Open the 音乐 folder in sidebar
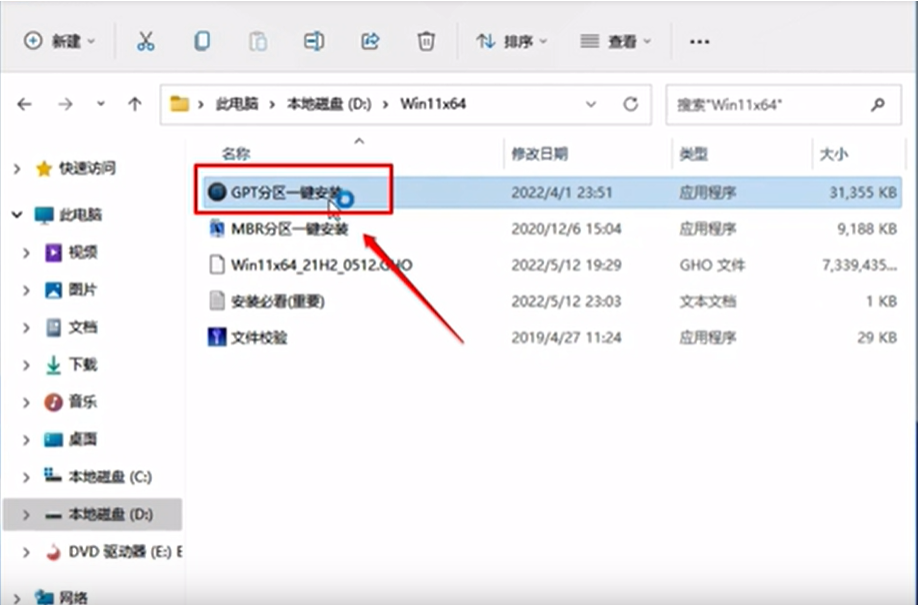 pos(83,402)
